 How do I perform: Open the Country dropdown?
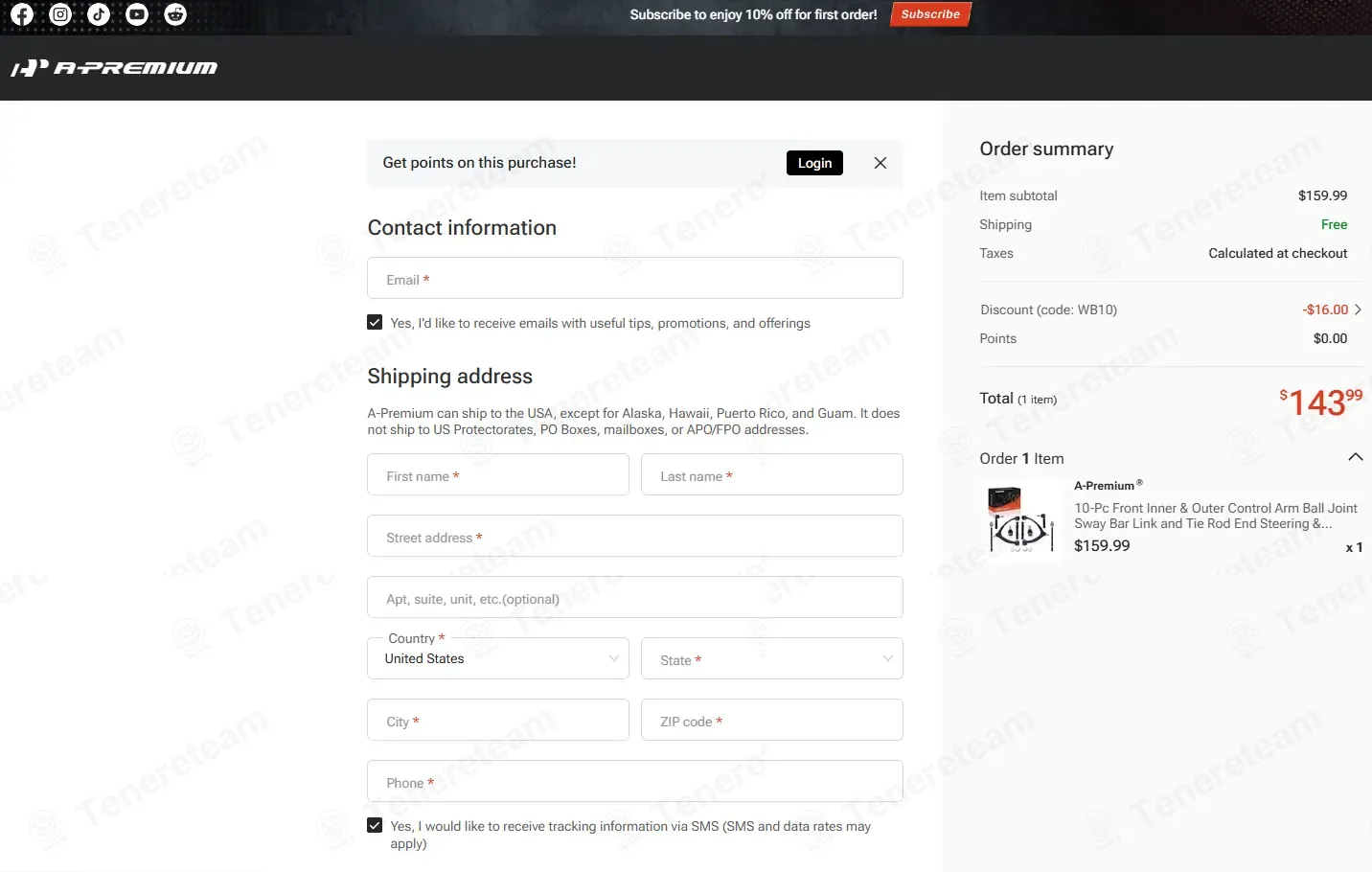[x=498, y=658]
